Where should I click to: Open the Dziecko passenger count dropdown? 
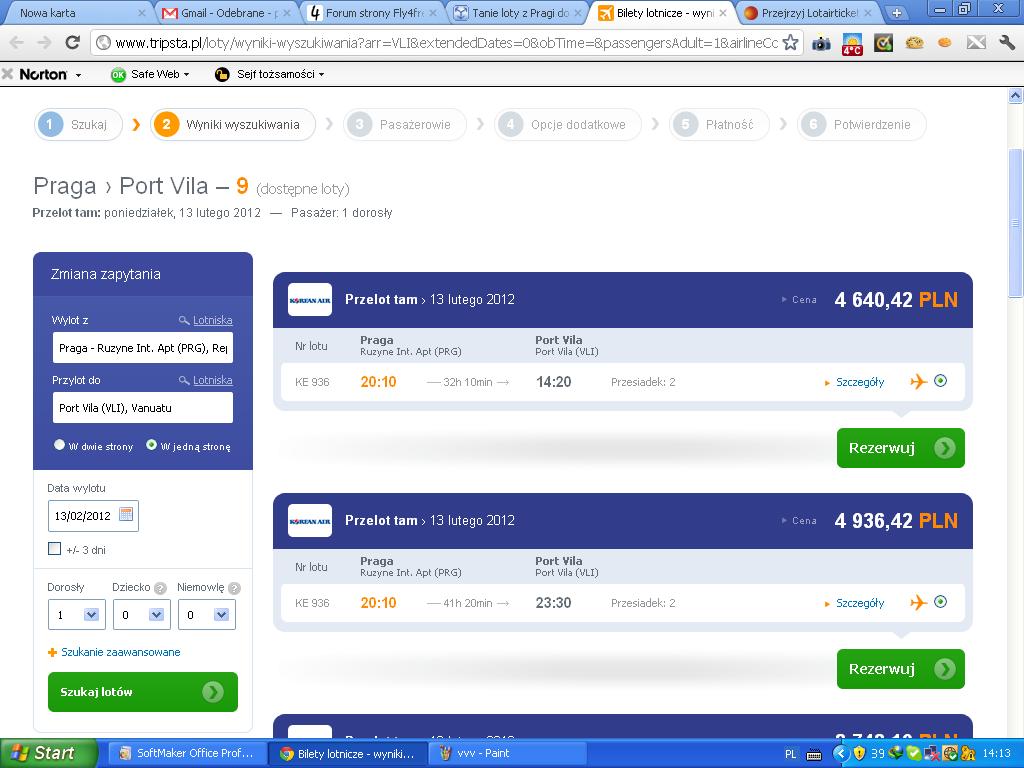coord(142,615)
